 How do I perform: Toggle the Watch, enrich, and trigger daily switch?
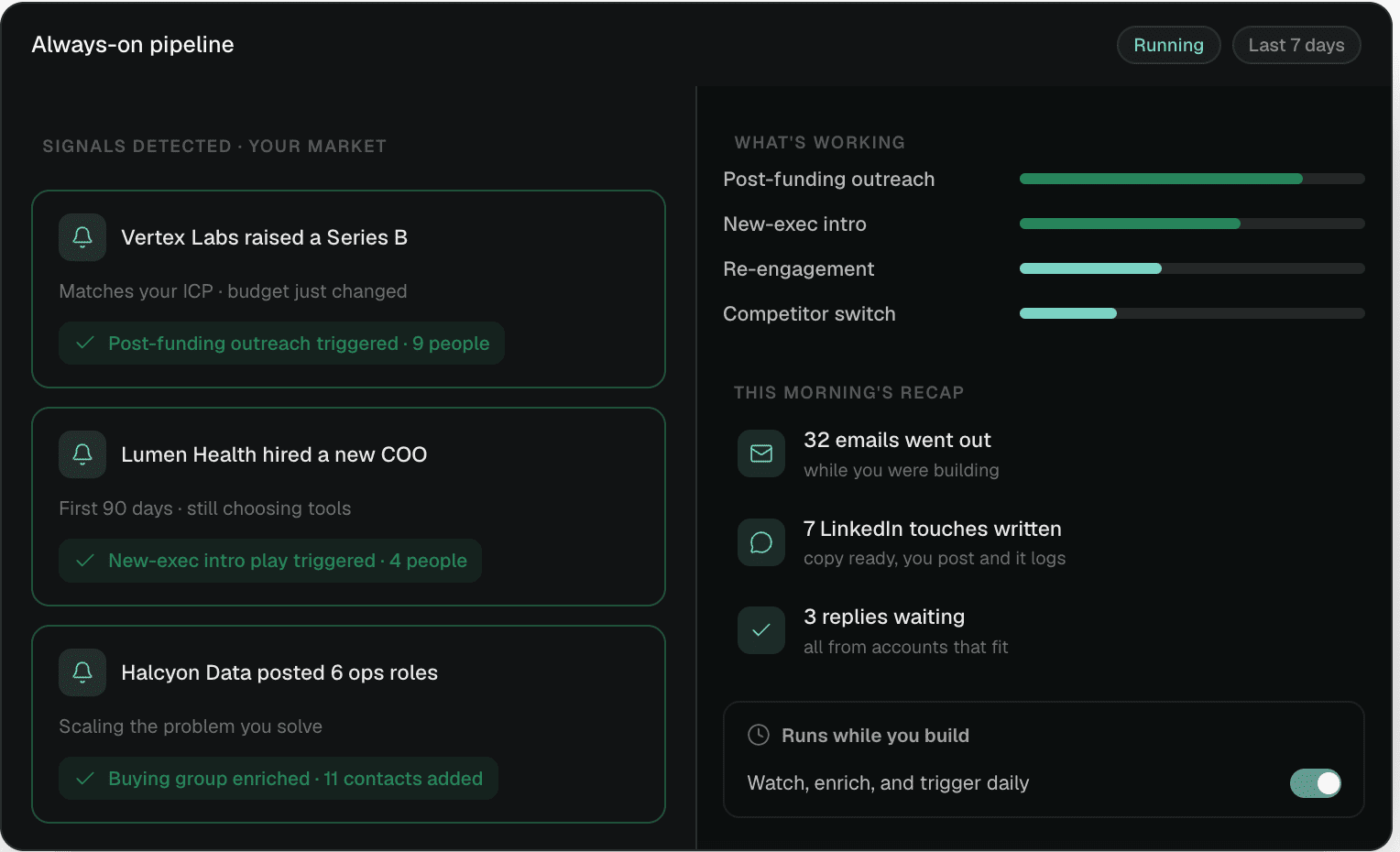1316,783
